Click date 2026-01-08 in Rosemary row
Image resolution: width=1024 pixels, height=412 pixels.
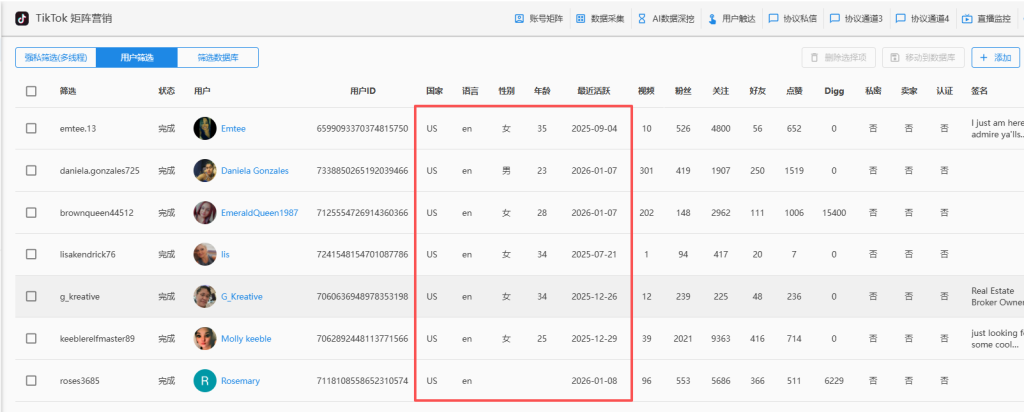[594, 380]
